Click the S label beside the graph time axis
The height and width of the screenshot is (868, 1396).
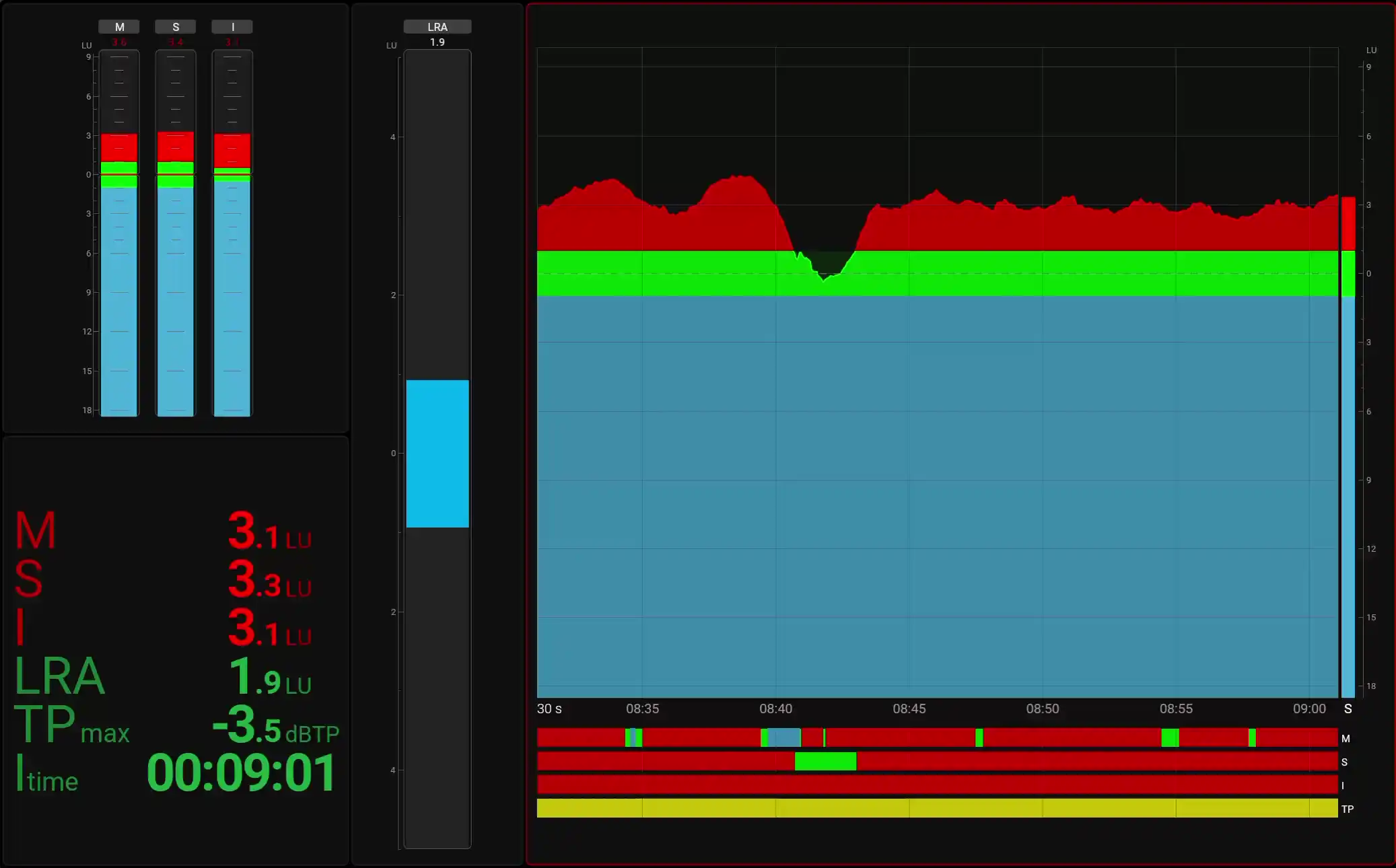(x=1348, y=709)
